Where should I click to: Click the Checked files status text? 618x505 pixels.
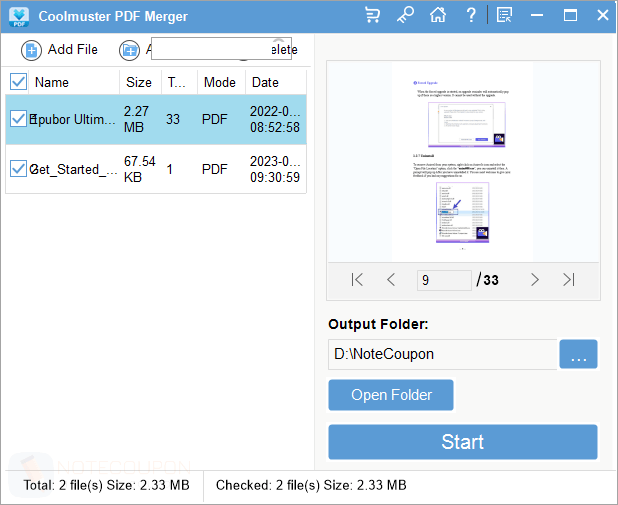pyautogui.click(x=311, y=485)
